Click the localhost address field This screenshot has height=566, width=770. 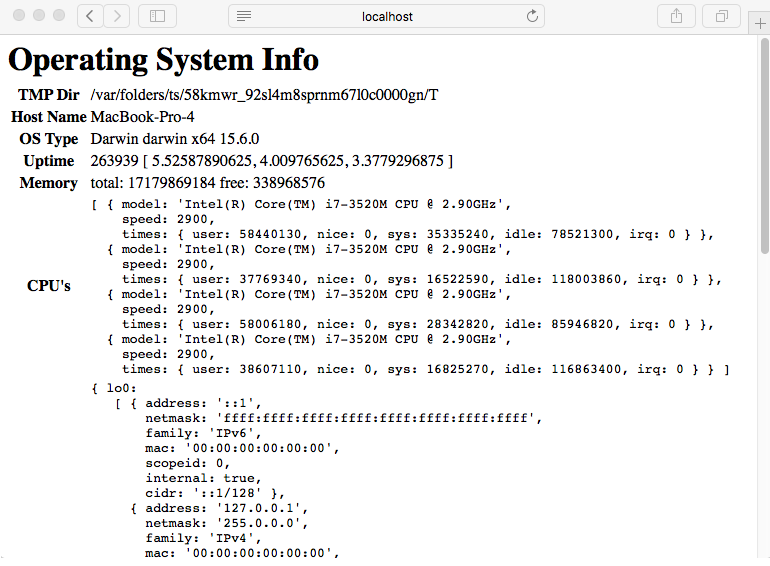[388, 16]
